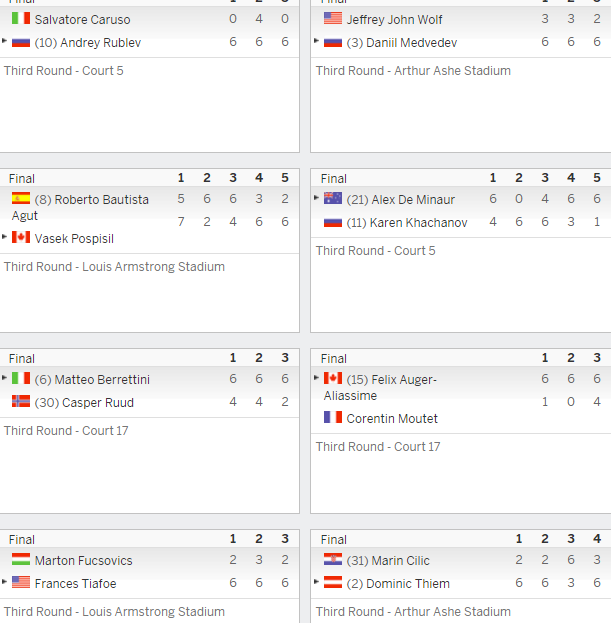Viewport: 611px width, 623px height.
Task: Click the US flag next to Jeffrey John Wolf
Action: (x=333, y=18)
